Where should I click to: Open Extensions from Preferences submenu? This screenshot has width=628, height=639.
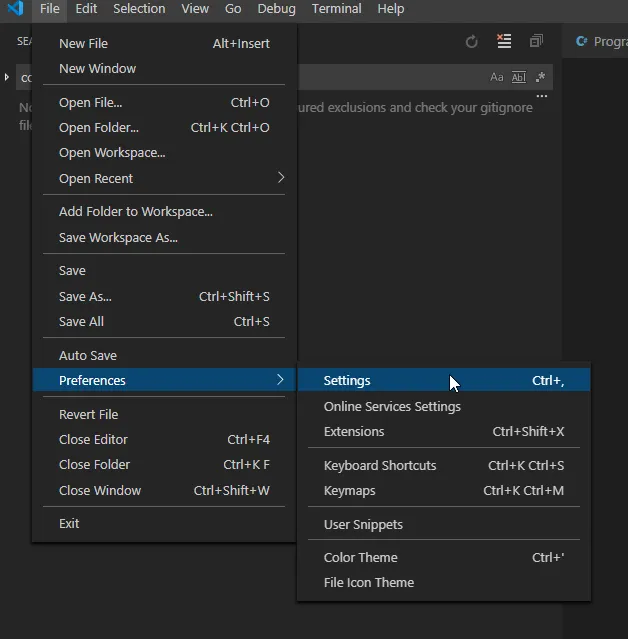(444, 432)
